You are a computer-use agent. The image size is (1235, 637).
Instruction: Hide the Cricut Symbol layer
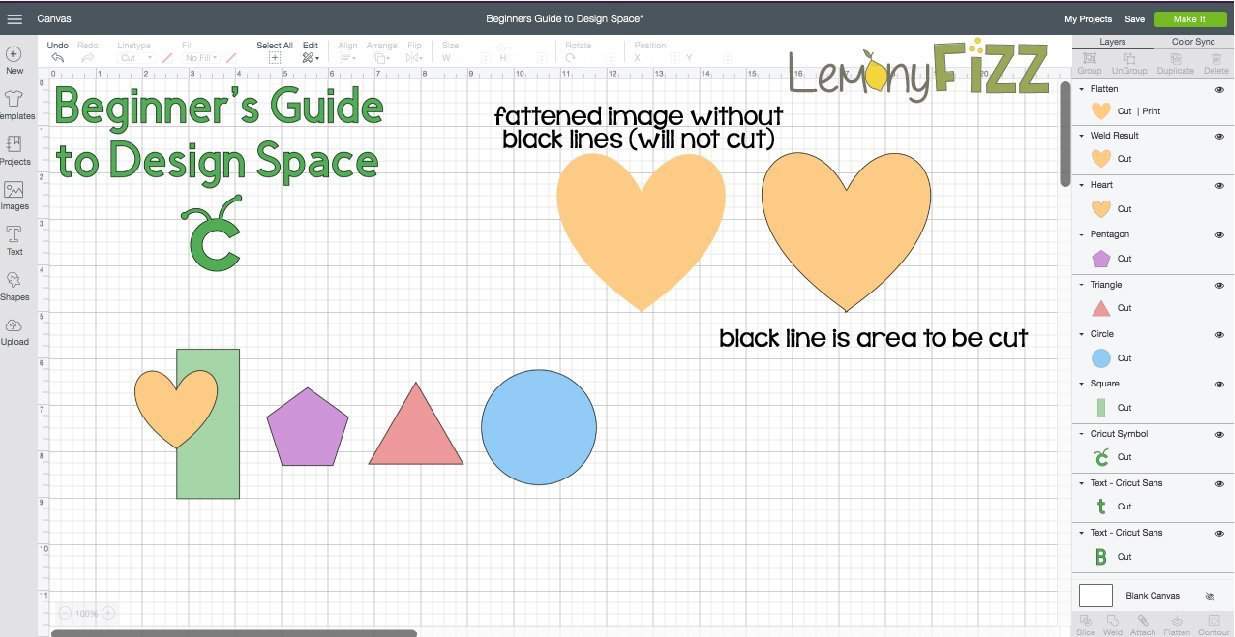point(1219,435)
